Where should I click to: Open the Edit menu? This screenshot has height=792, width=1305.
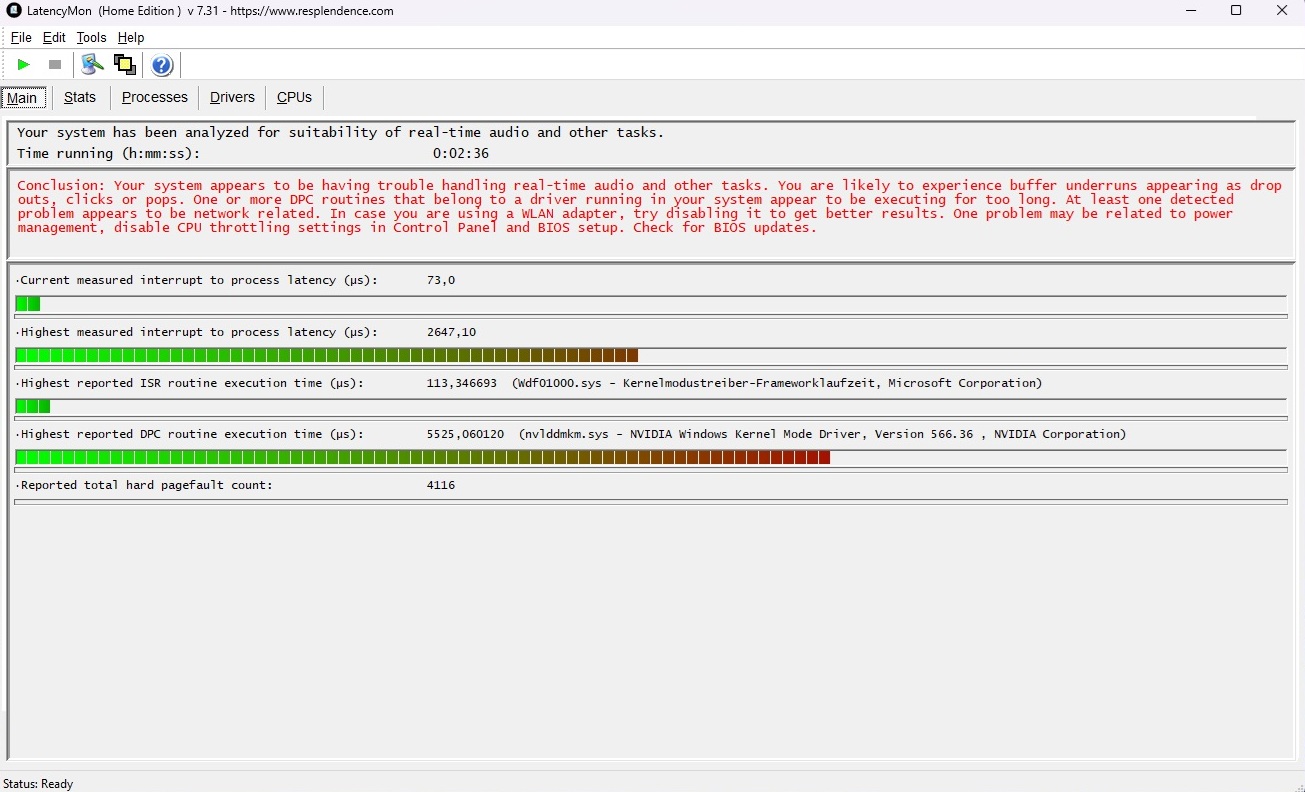pos(54,38)
